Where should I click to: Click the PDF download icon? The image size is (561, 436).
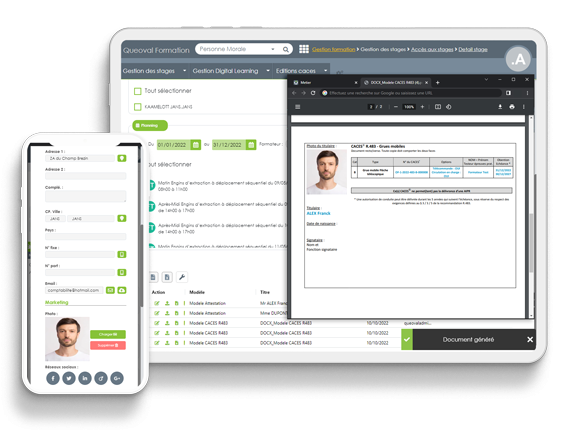point(500,107)
